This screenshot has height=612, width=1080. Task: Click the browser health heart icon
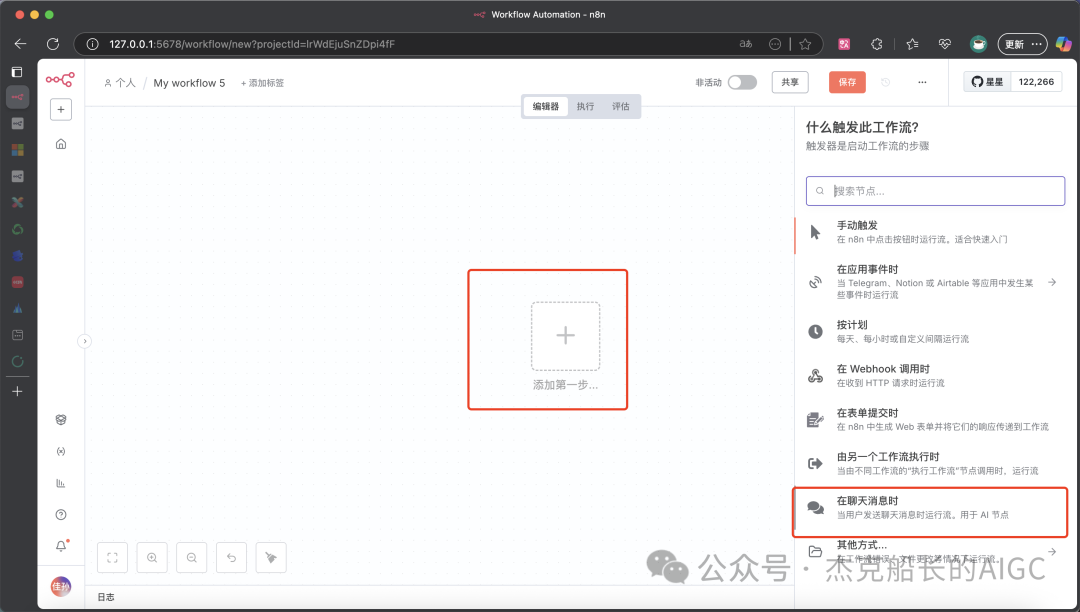[x=945, y=44]
